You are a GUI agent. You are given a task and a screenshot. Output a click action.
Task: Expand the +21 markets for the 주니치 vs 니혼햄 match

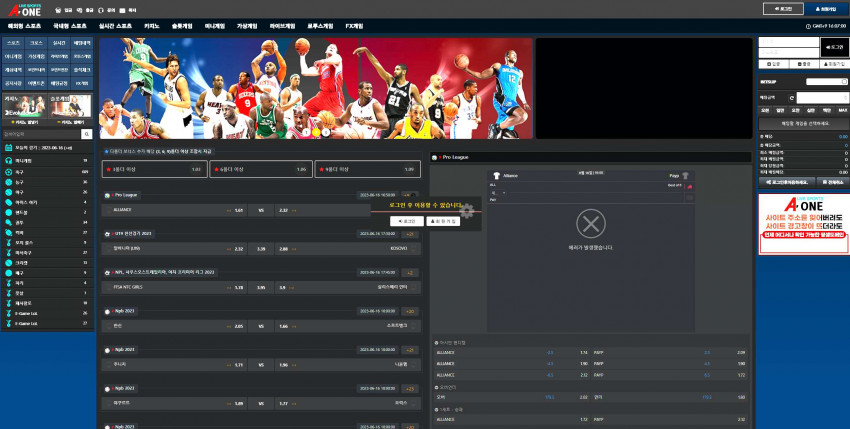point(410,350)
